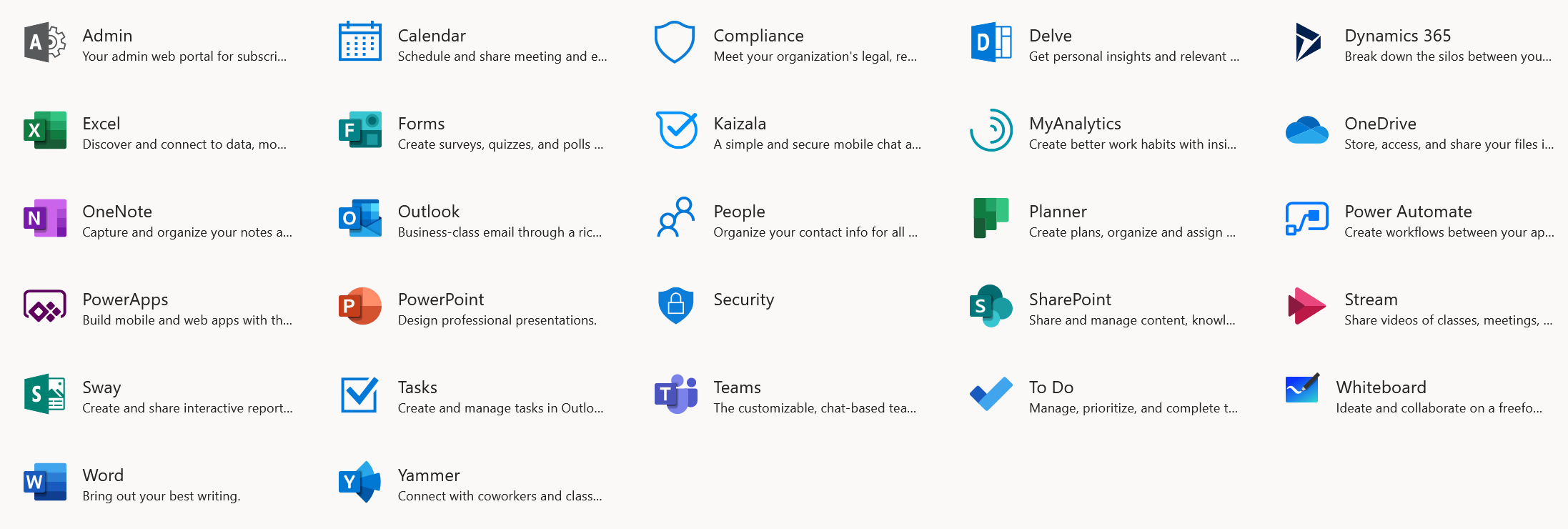Open the Tasks checkbox icon
Viewport: 1568px width, 529px height.
[x=360, y=394]
